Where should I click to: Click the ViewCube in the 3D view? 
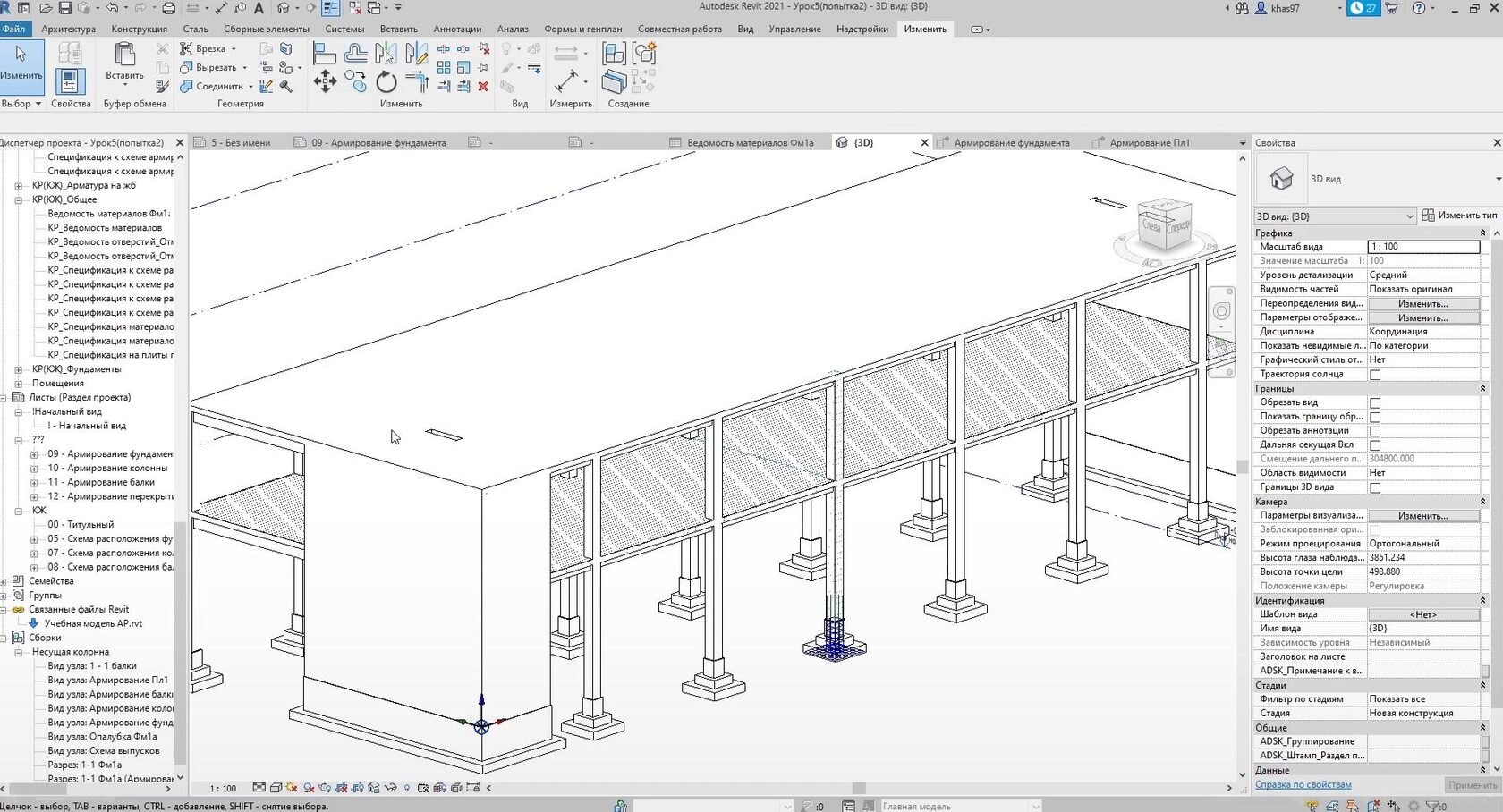[1164, 226]
